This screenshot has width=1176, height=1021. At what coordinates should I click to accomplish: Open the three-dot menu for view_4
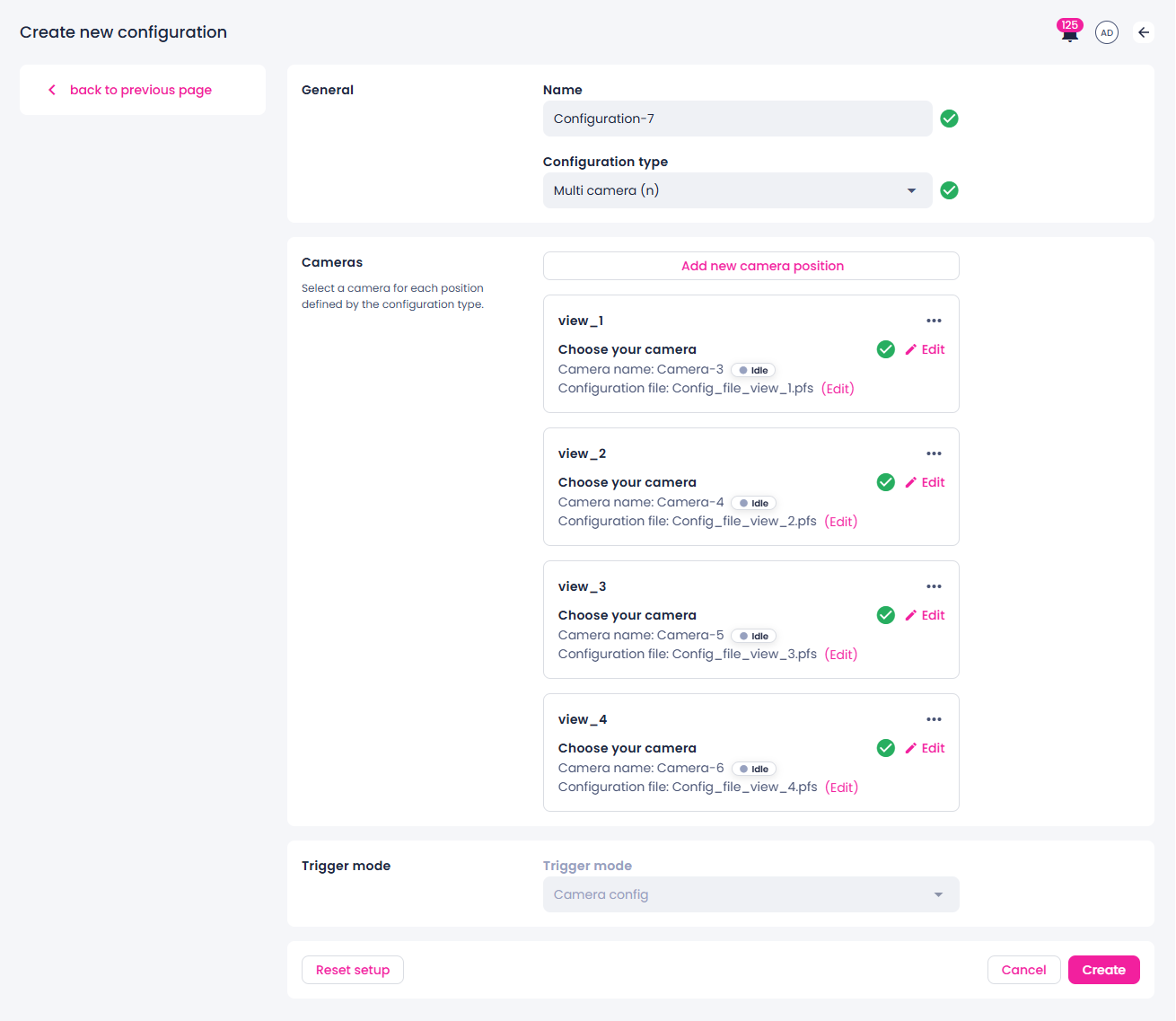pyautogui.click(x=935, y=719)
